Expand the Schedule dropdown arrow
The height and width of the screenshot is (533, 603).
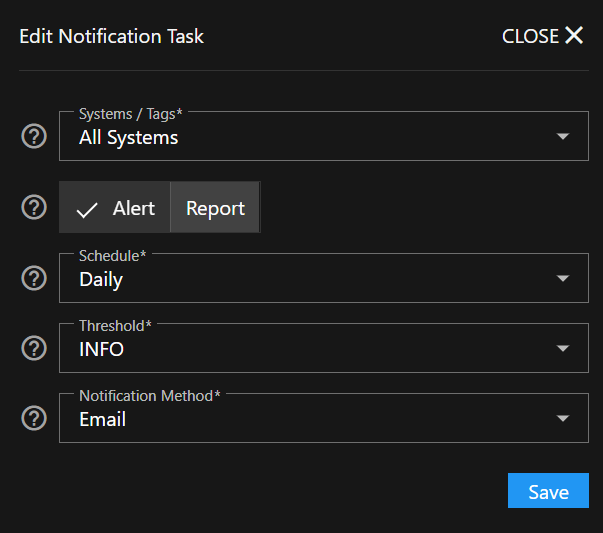563,278
